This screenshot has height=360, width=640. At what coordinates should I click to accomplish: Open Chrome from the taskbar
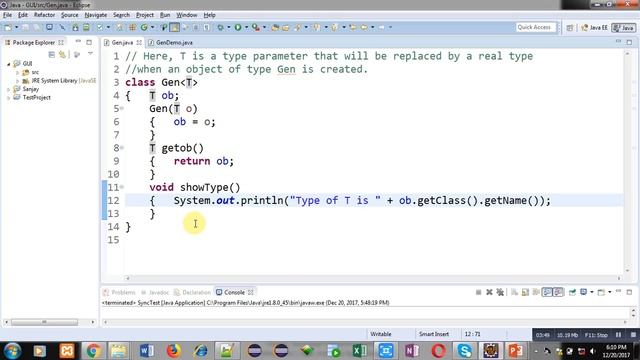coord(93,351)
